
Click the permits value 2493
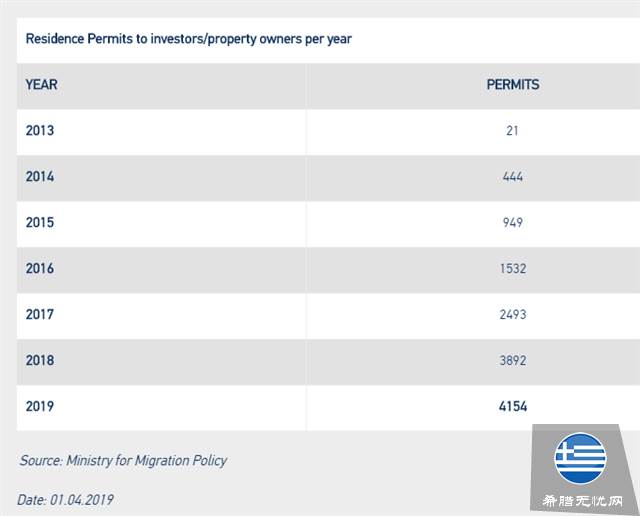pos(513,315)
